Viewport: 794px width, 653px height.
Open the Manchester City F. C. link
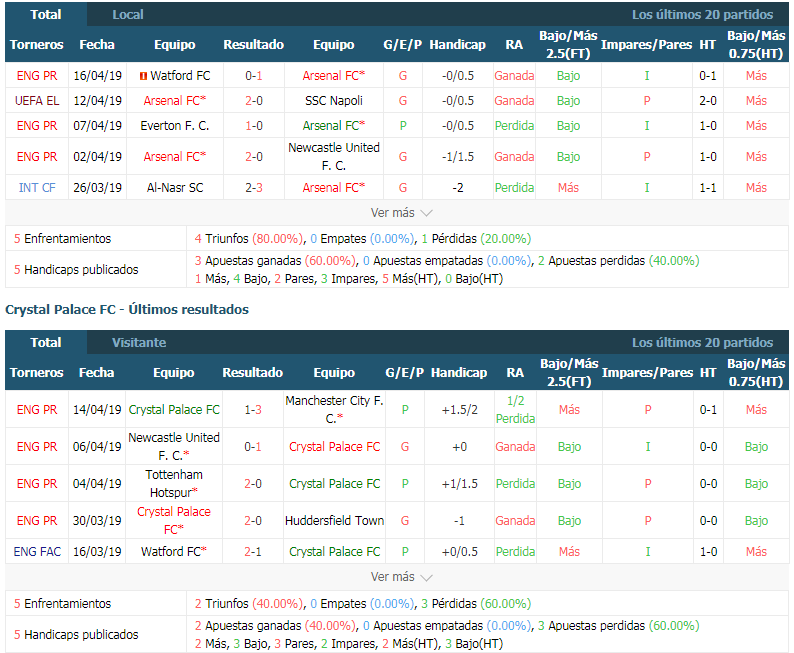[x=334, y=409]
